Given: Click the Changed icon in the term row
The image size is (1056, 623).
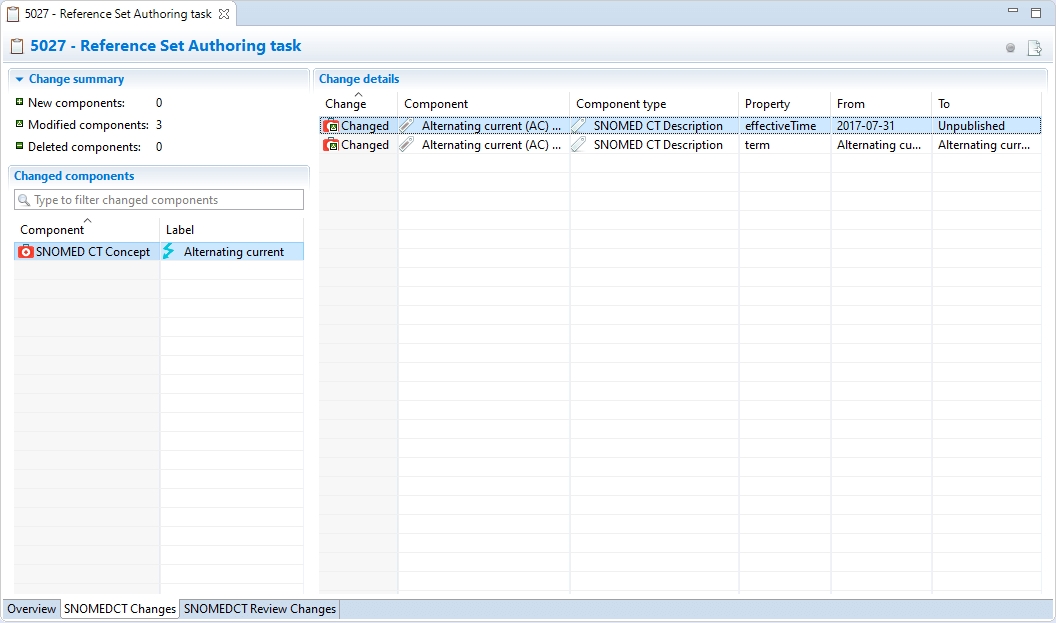Looking at the screenshot, I should (x=331, y=145).
